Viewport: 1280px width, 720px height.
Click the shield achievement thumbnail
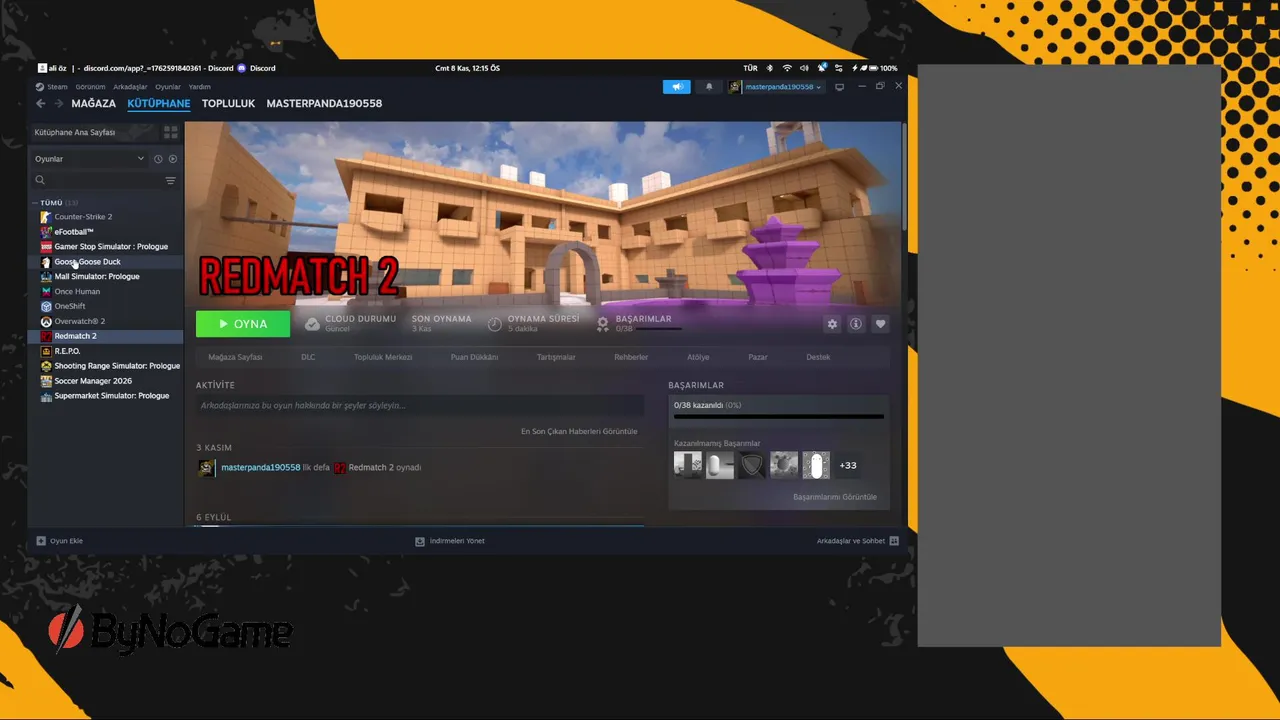pos(752,465)
